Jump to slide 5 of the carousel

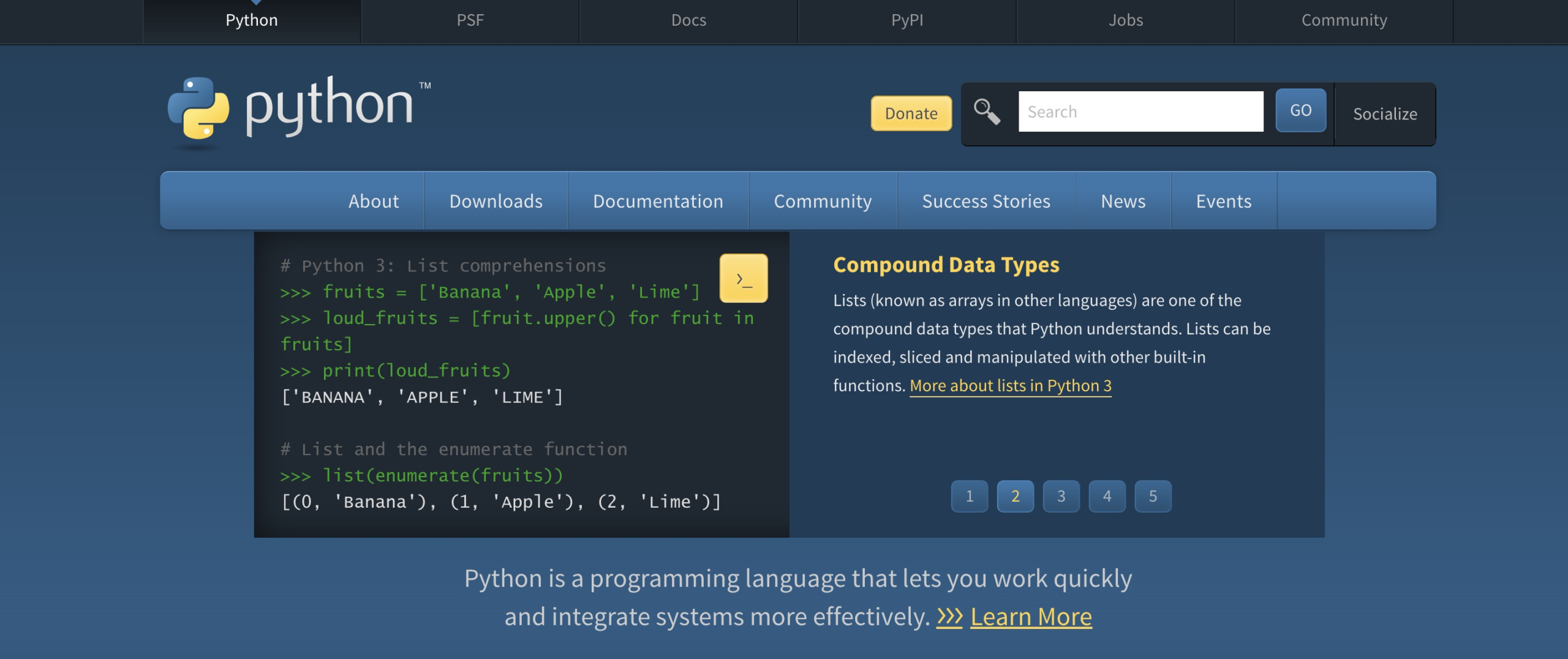(x=1153, y=496)
